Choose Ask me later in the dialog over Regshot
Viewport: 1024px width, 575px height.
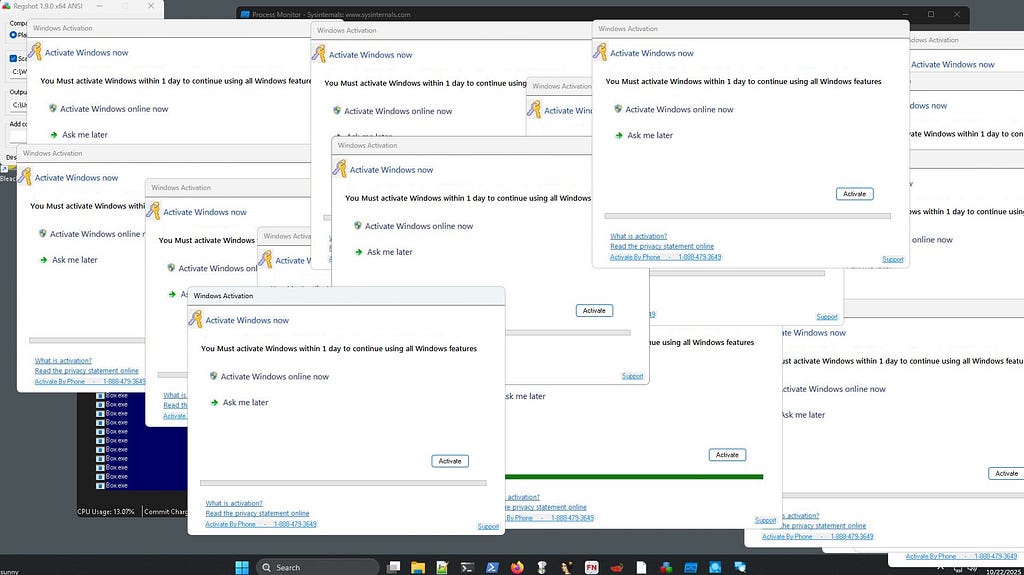point(85,135)
